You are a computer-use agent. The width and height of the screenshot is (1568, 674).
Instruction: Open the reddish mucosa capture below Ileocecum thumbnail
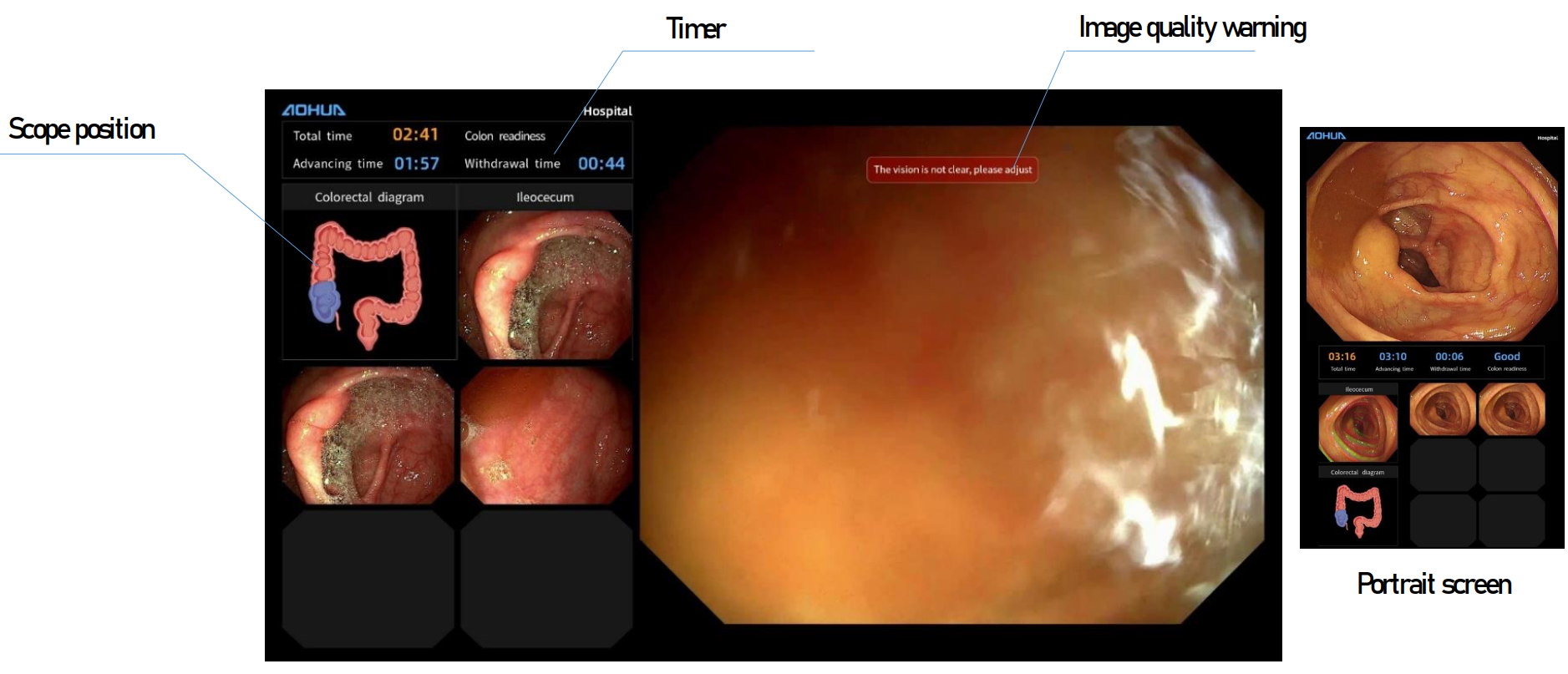546,436
